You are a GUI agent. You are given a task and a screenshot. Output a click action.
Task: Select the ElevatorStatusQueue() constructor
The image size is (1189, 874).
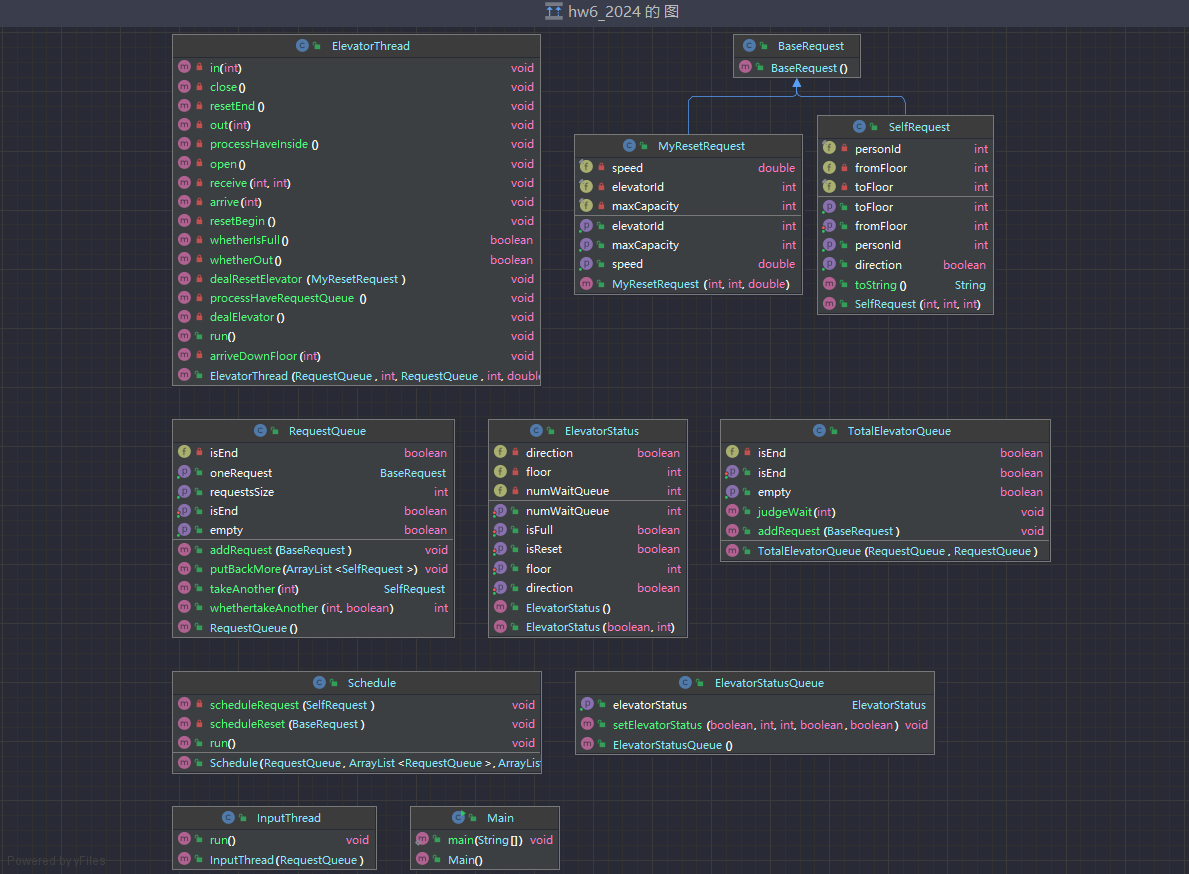[754, 744]
